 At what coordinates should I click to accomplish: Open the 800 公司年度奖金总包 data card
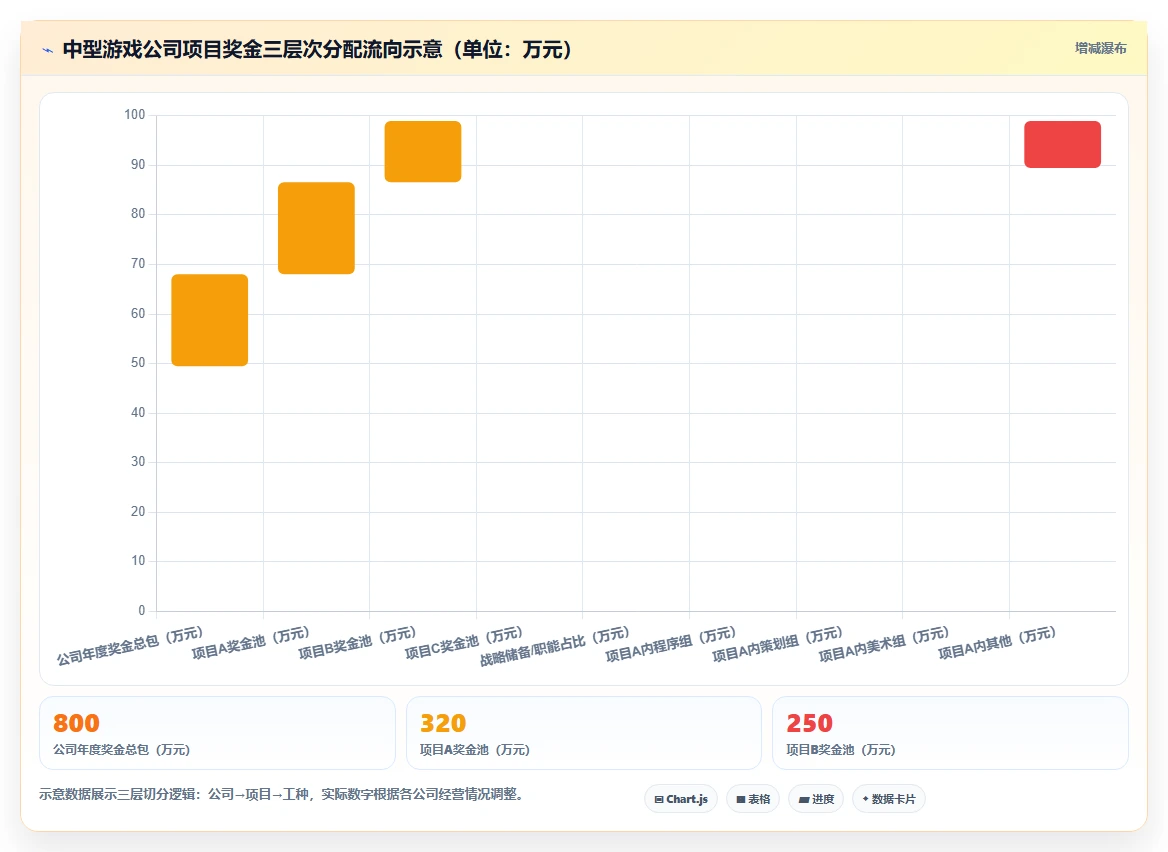point(217,733)
